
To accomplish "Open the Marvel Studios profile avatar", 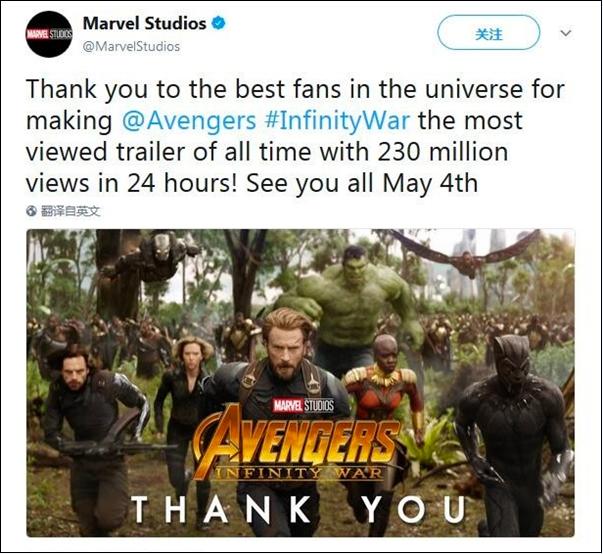I will (49, 34).
